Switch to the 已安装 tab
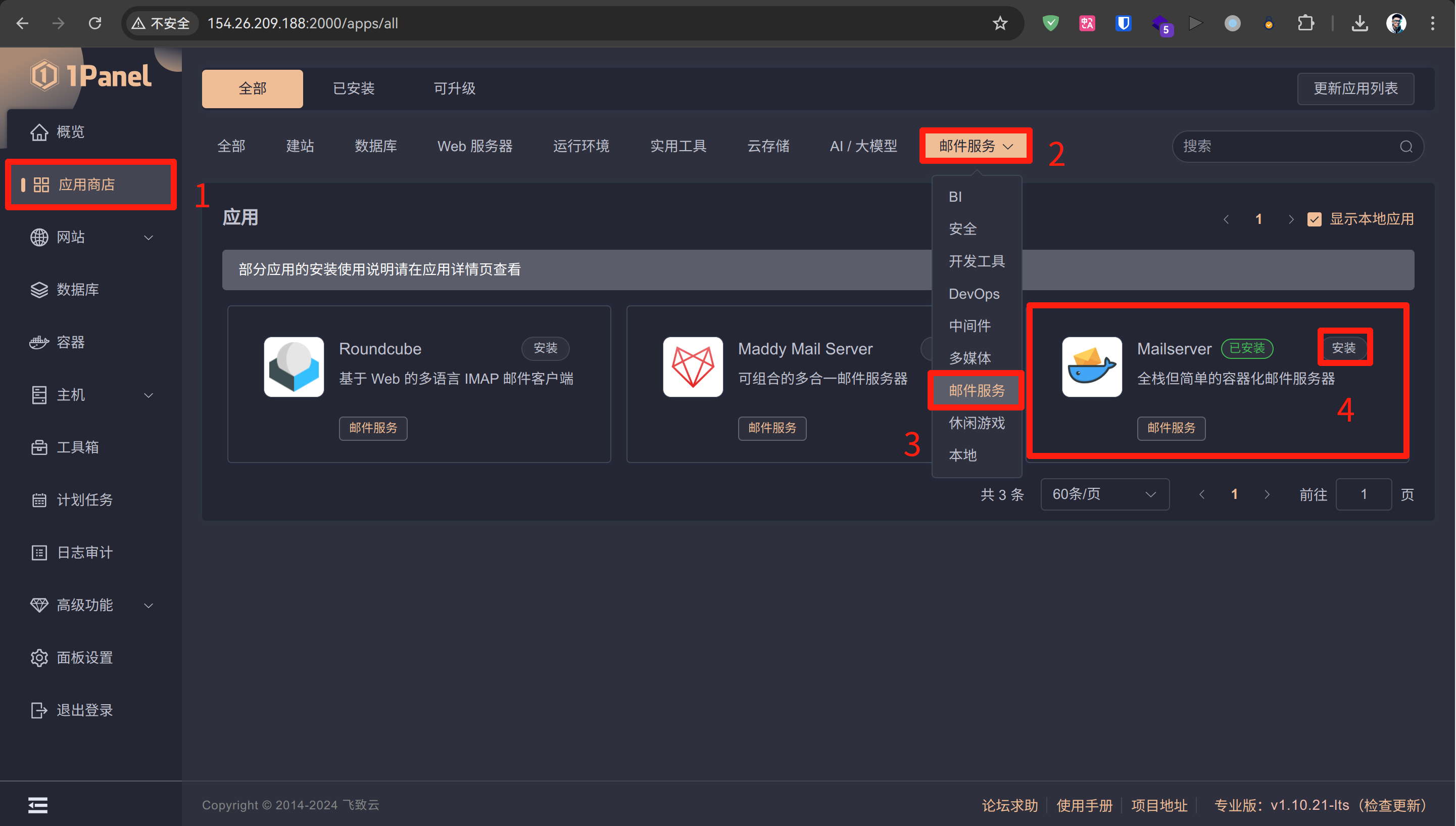Image resolution: width=1456 pixels, height=826 pixels. 353,88
